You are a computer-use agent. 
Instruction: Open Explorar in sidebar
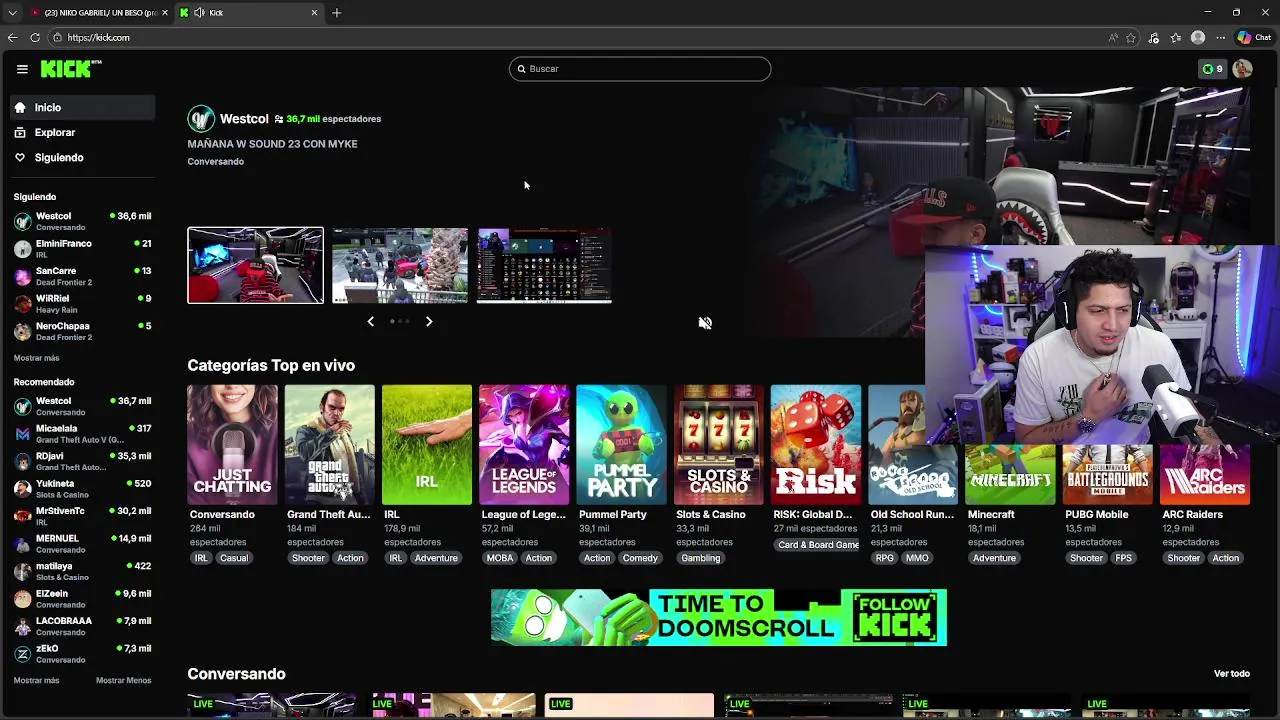pyautogui.click(x=83, y=132)
